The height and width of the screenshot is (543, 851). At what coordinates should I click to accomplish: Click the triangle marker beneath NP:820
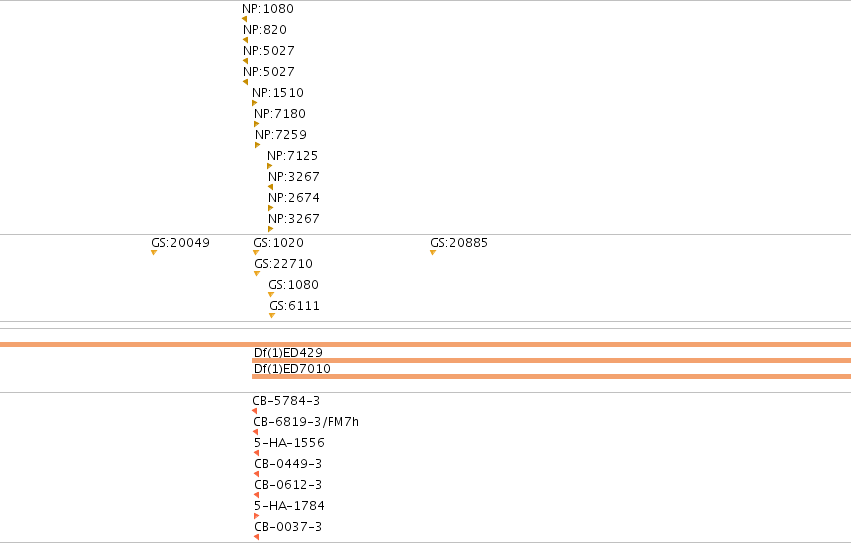pos(245,40)
